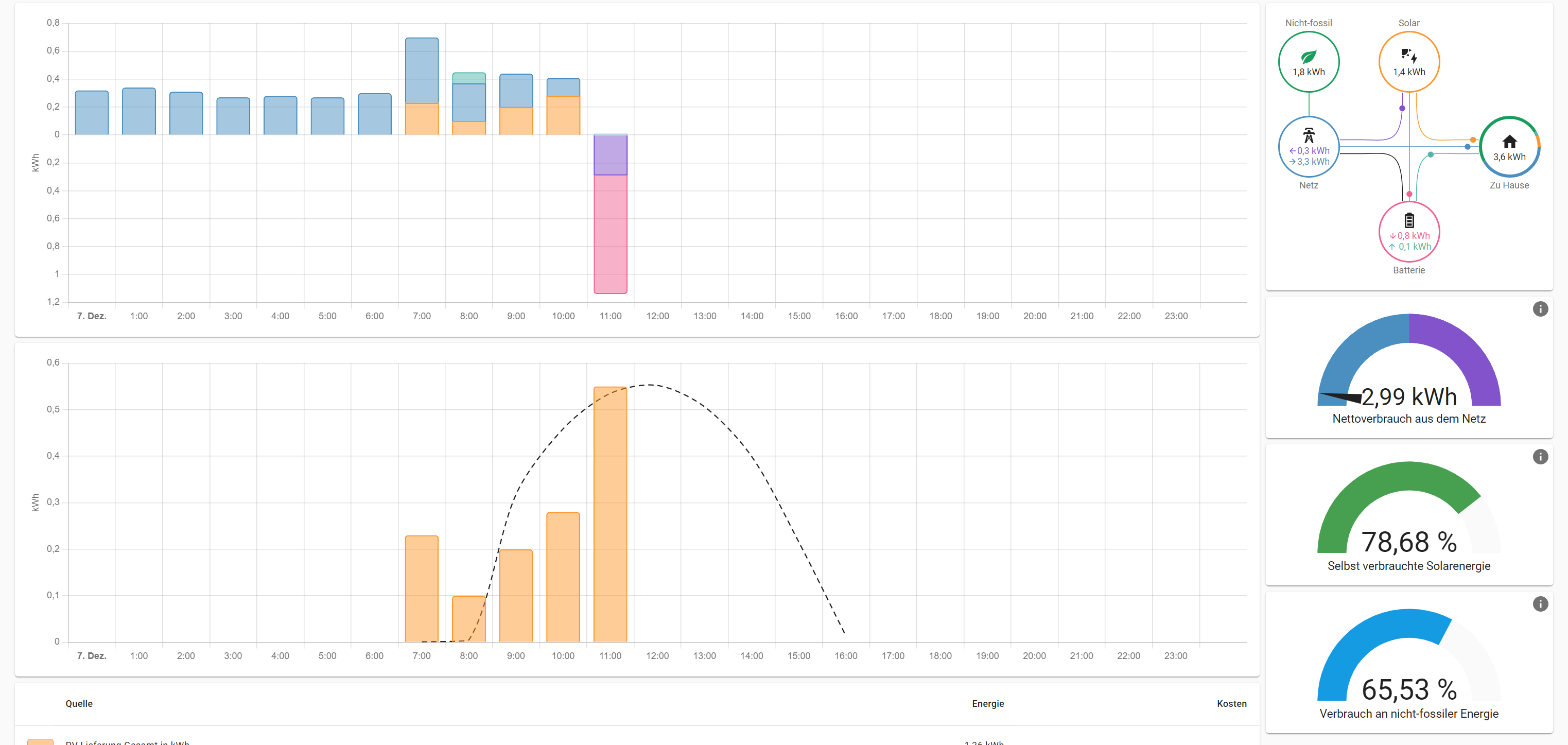Click the Quelle column header

click(79, 704)
